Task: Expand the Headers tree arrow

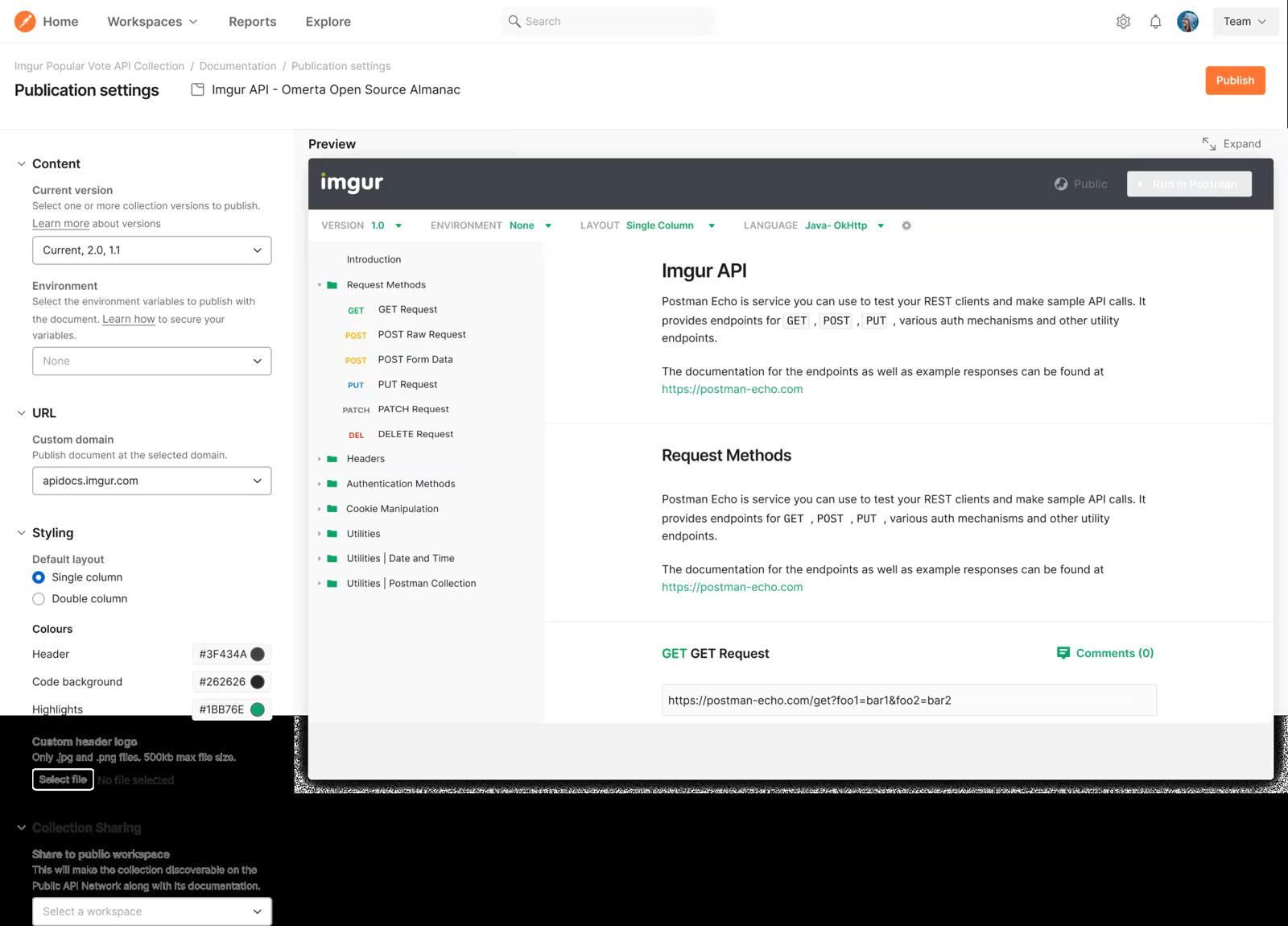Action: pyautogui.click(x=320, y=459)
